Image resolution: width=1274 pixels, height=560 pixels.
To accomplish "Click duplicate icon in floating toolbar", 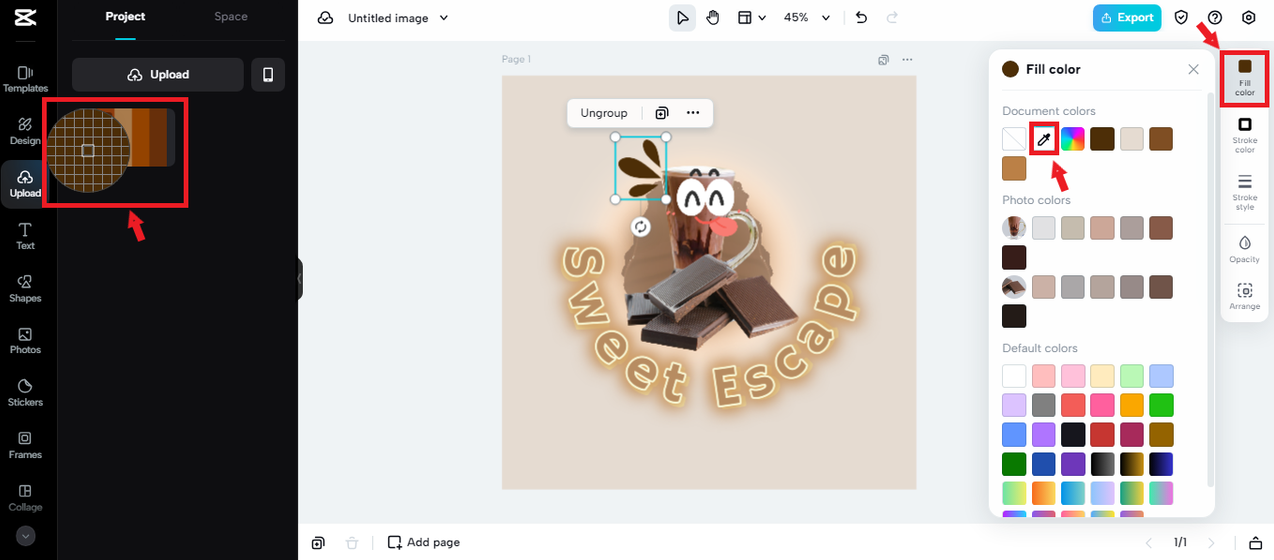I will pos(662,113).
